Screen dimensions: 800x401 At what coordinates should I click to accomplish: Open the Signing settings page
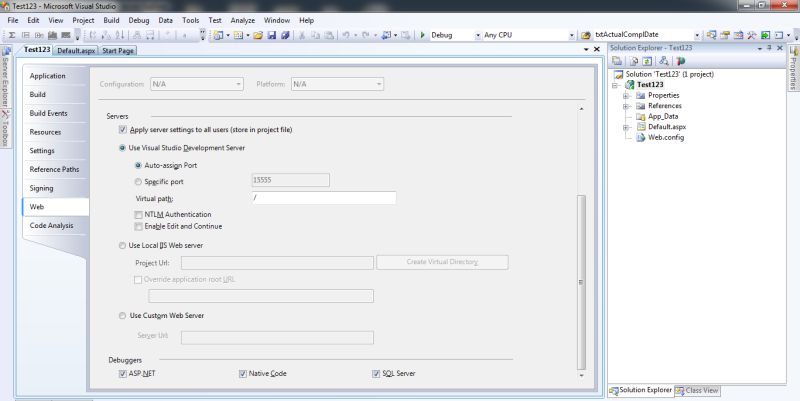pos(41,188)
